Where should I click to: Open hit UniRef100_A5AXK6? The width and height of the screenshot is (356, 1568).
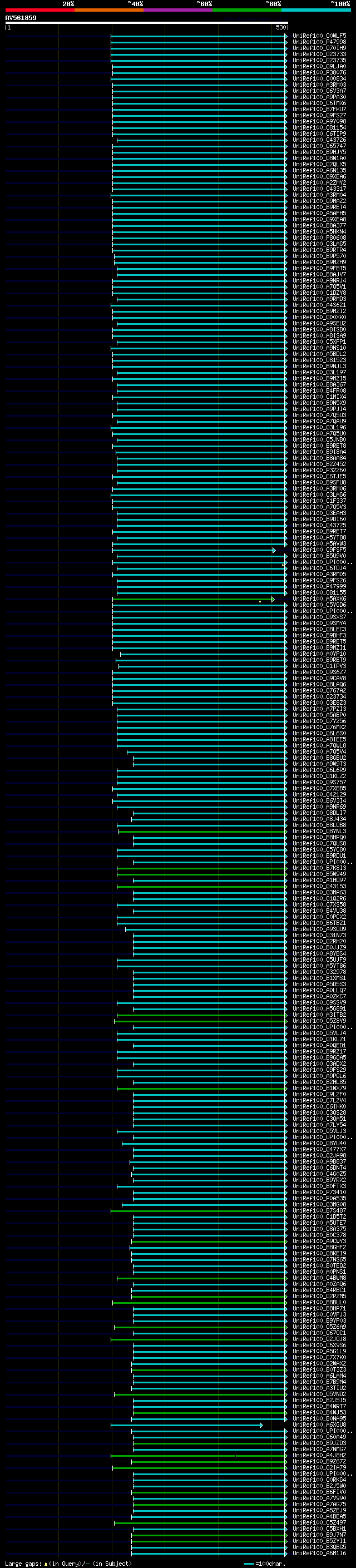[x=319, y=599]
